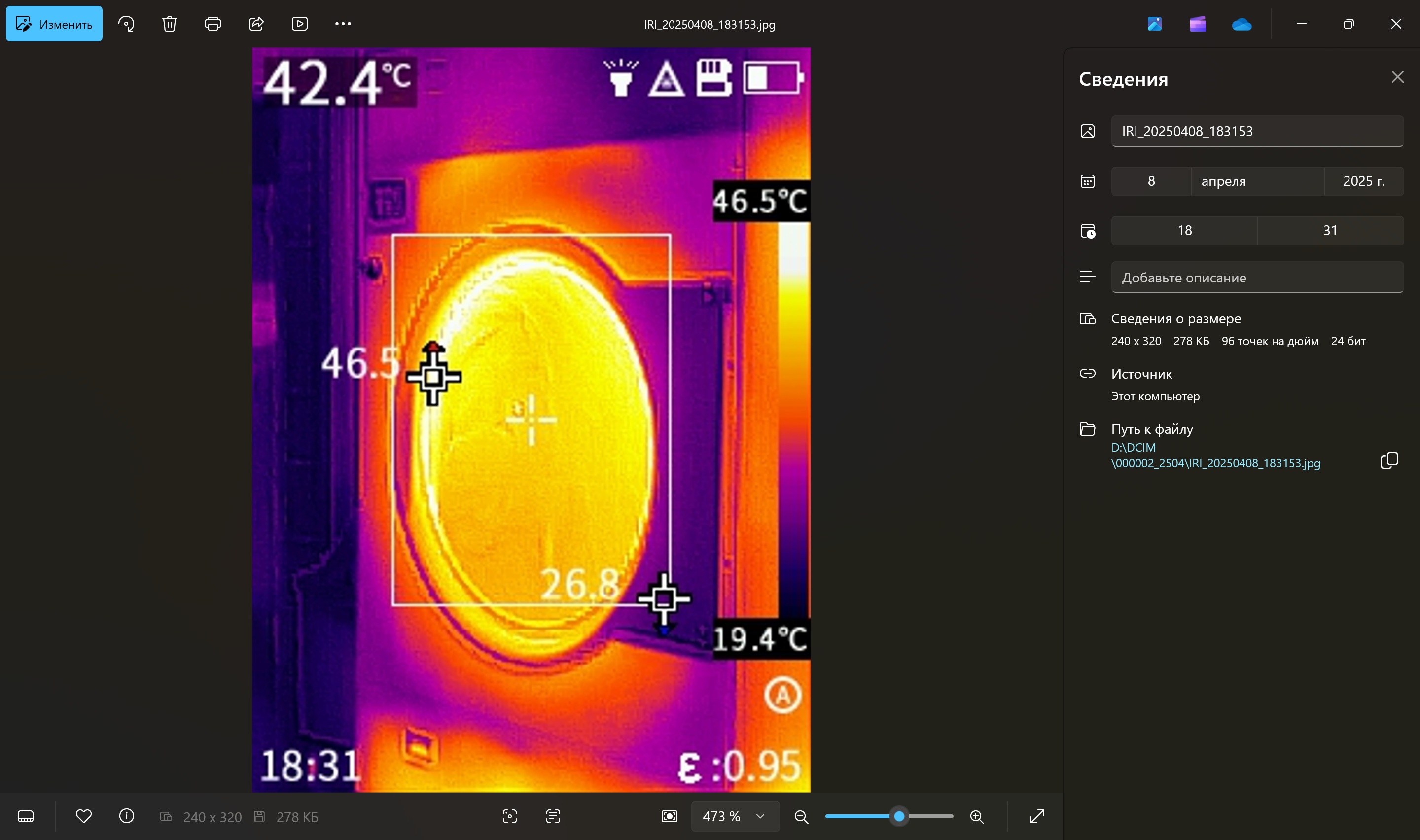Screen dimensions: 1420x840
Task: Click the Добавьте описание description field
Action: [x=1257, y=278]
